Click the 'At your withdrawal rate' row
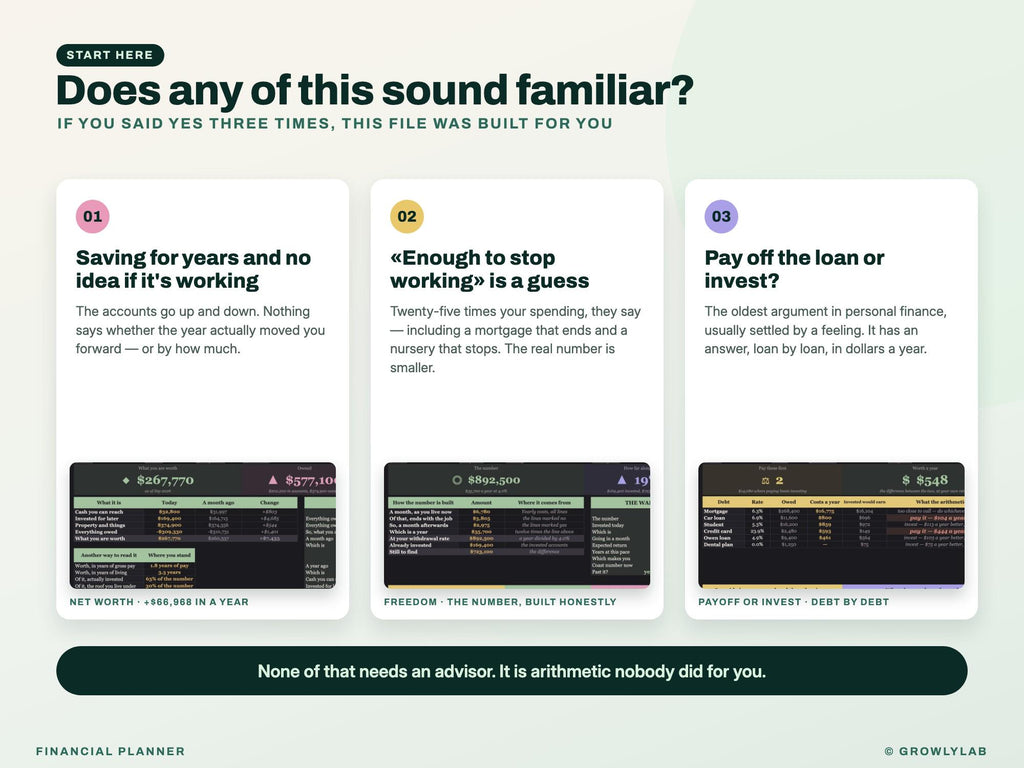 pyautogui.click(x=486, y=538)
